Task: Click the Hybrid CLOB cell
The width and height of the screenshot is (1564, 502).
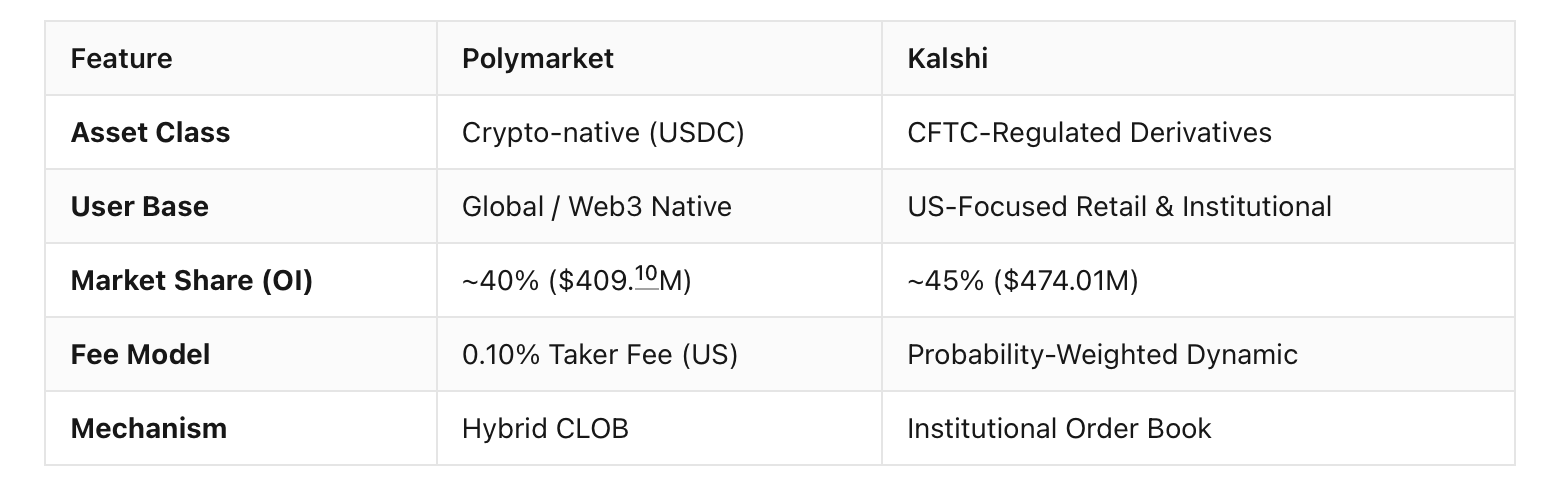Action: 545,428
